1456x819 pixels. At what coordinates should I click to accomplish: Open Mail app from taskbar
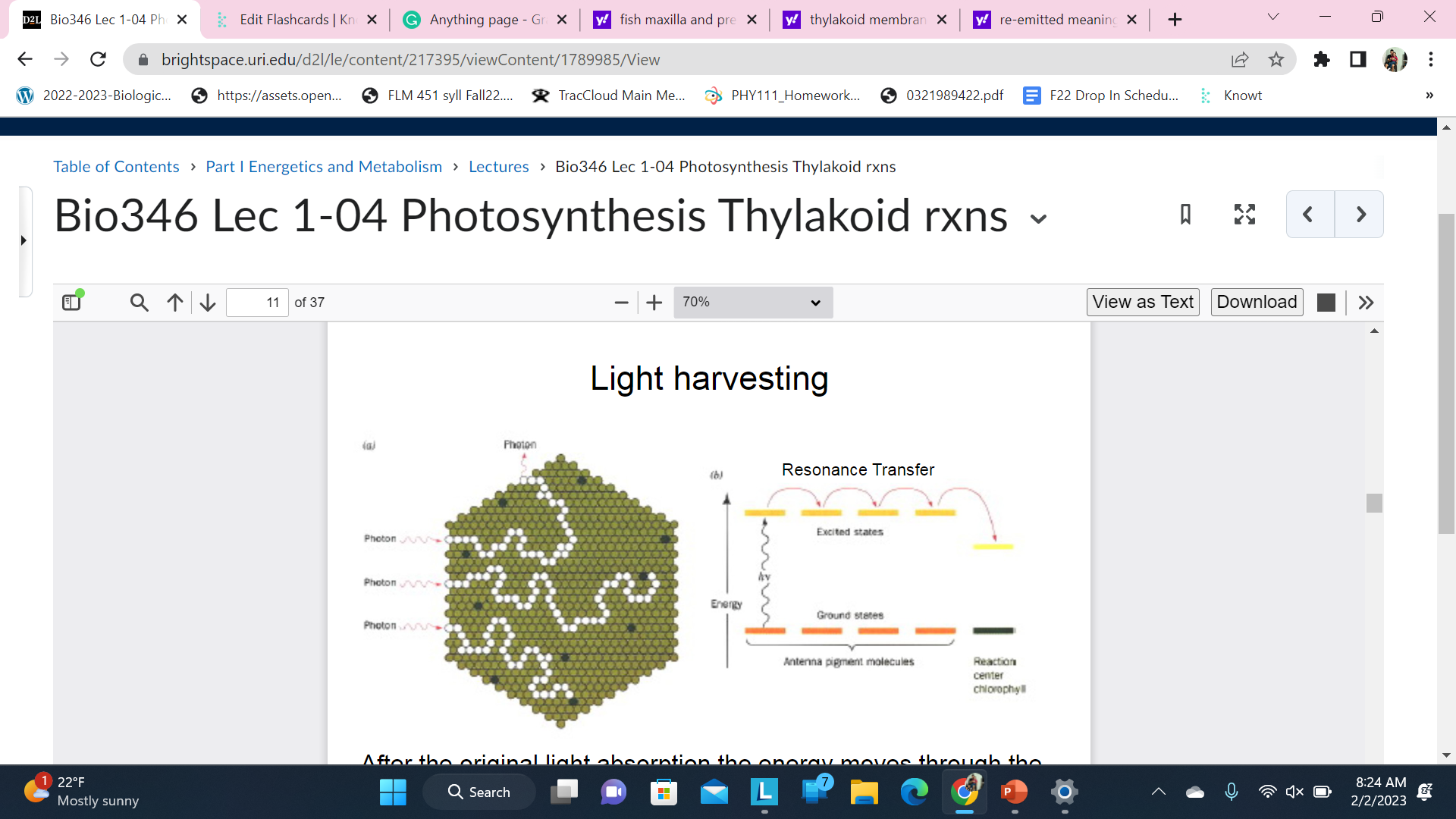click(714, 792)
